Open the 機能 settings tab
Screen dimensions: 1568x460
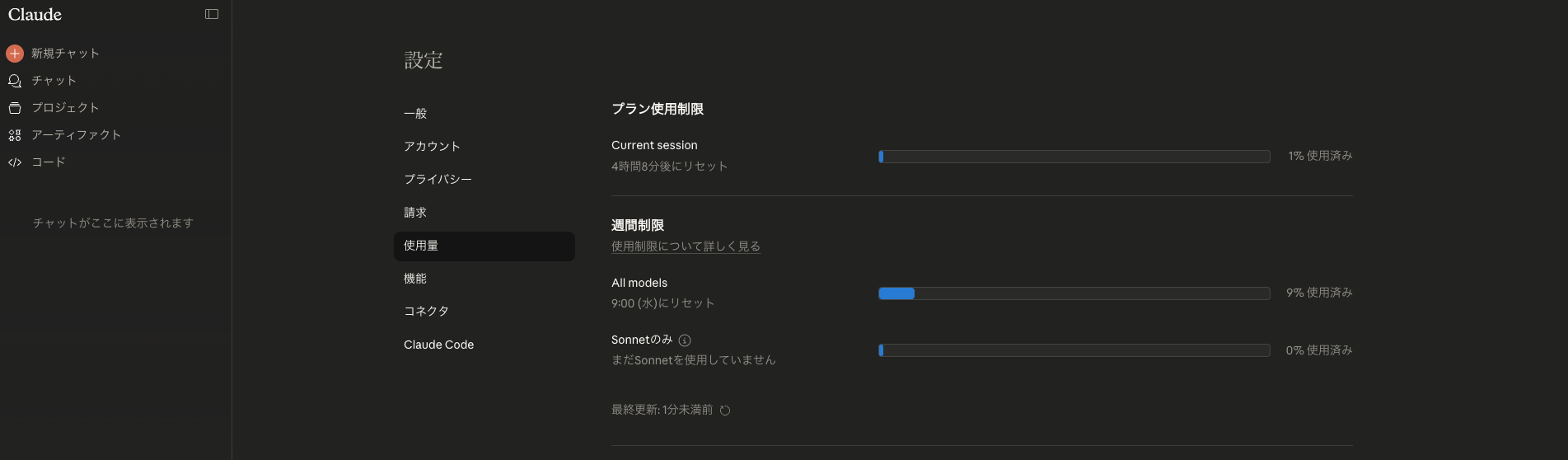coord(415,279)
